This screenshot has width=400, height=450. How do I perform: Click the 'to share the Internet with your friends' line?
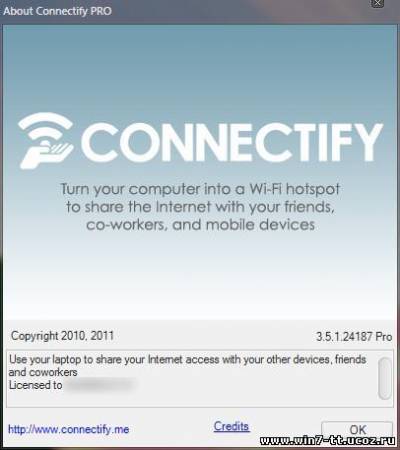point(200,207)
